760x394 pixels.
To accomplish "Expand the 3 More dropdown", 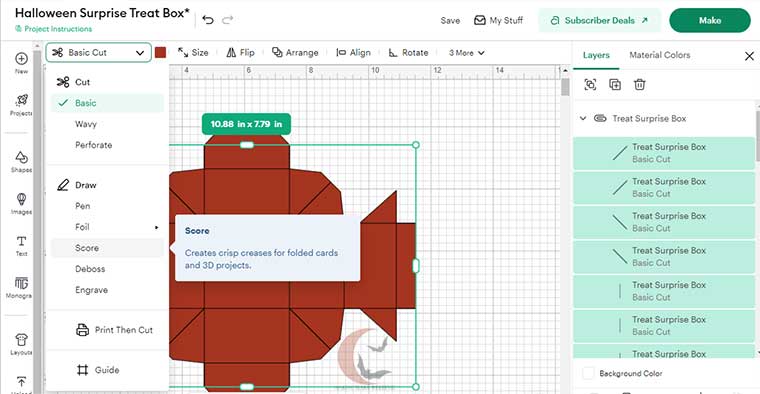I will (466, 53).
